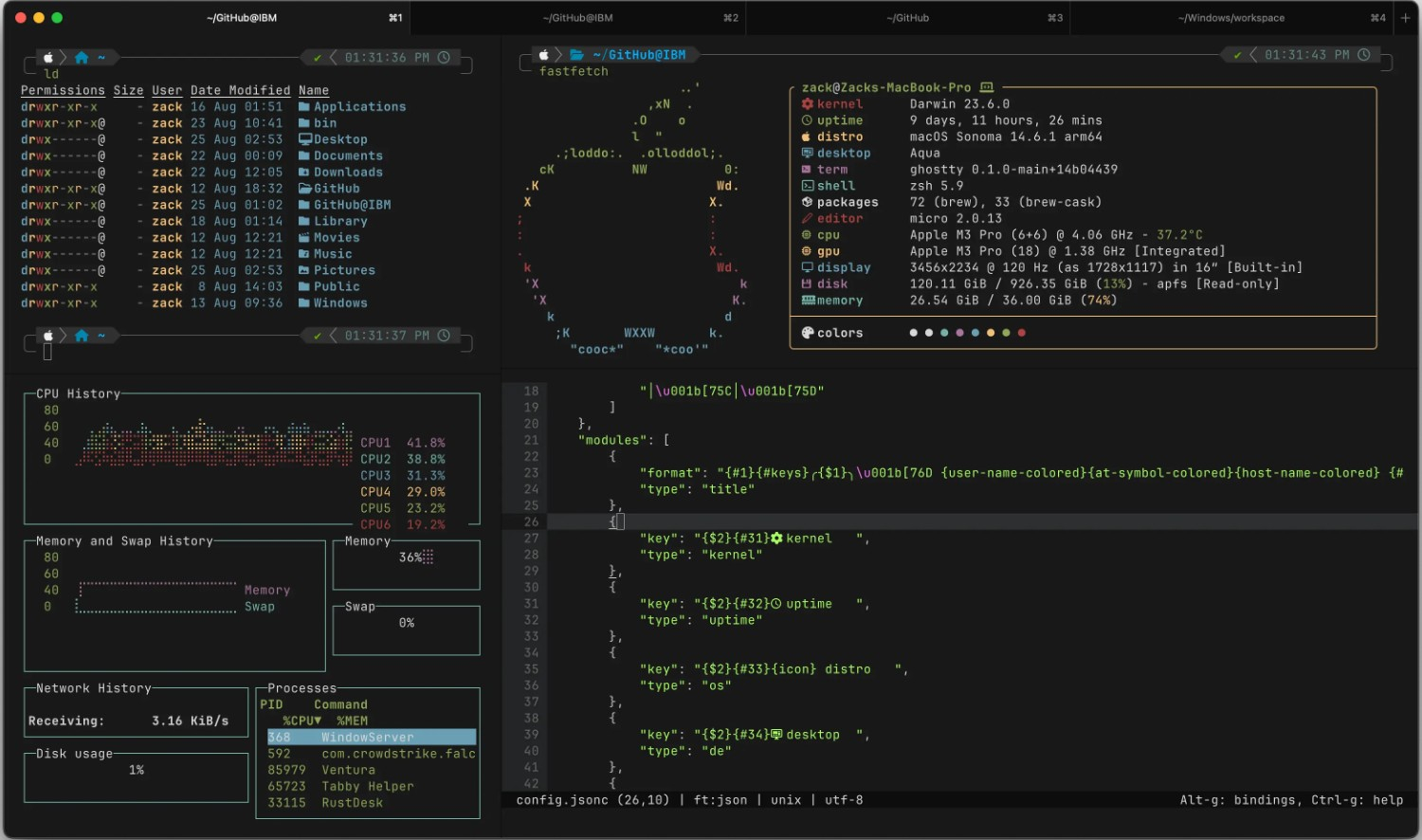1422x840 pixels.
Task: Select the RustDesk process row
Action: point(371,803)
